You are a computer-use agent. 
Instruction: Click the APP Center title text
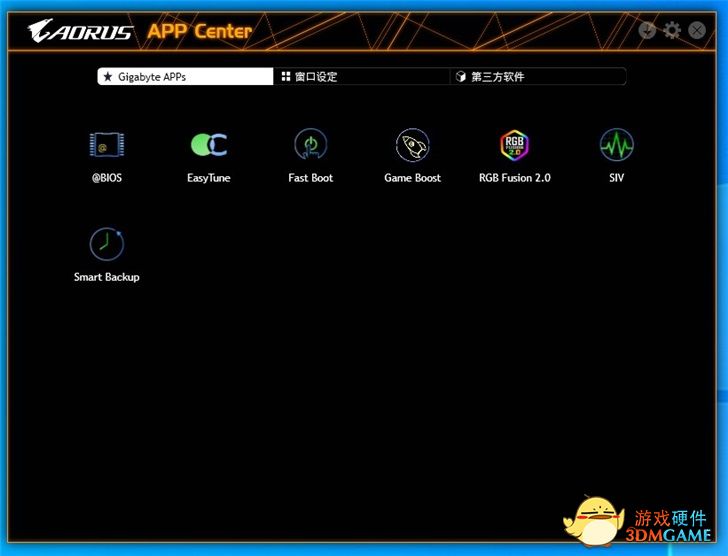click(x=200, y=31)
